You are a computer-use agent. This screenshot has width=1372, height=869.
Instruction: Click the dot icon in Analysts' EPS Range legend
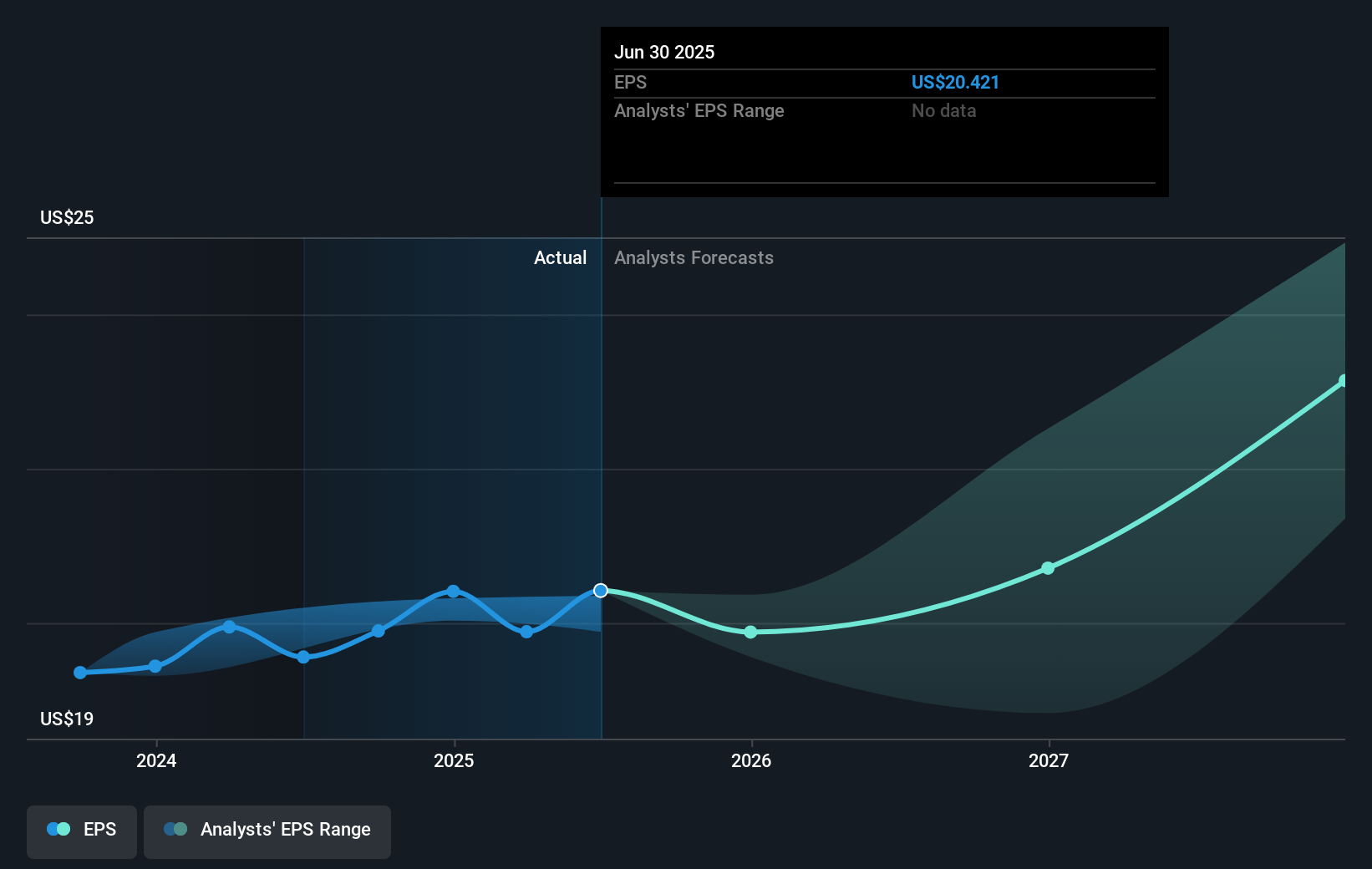point(175,829)
